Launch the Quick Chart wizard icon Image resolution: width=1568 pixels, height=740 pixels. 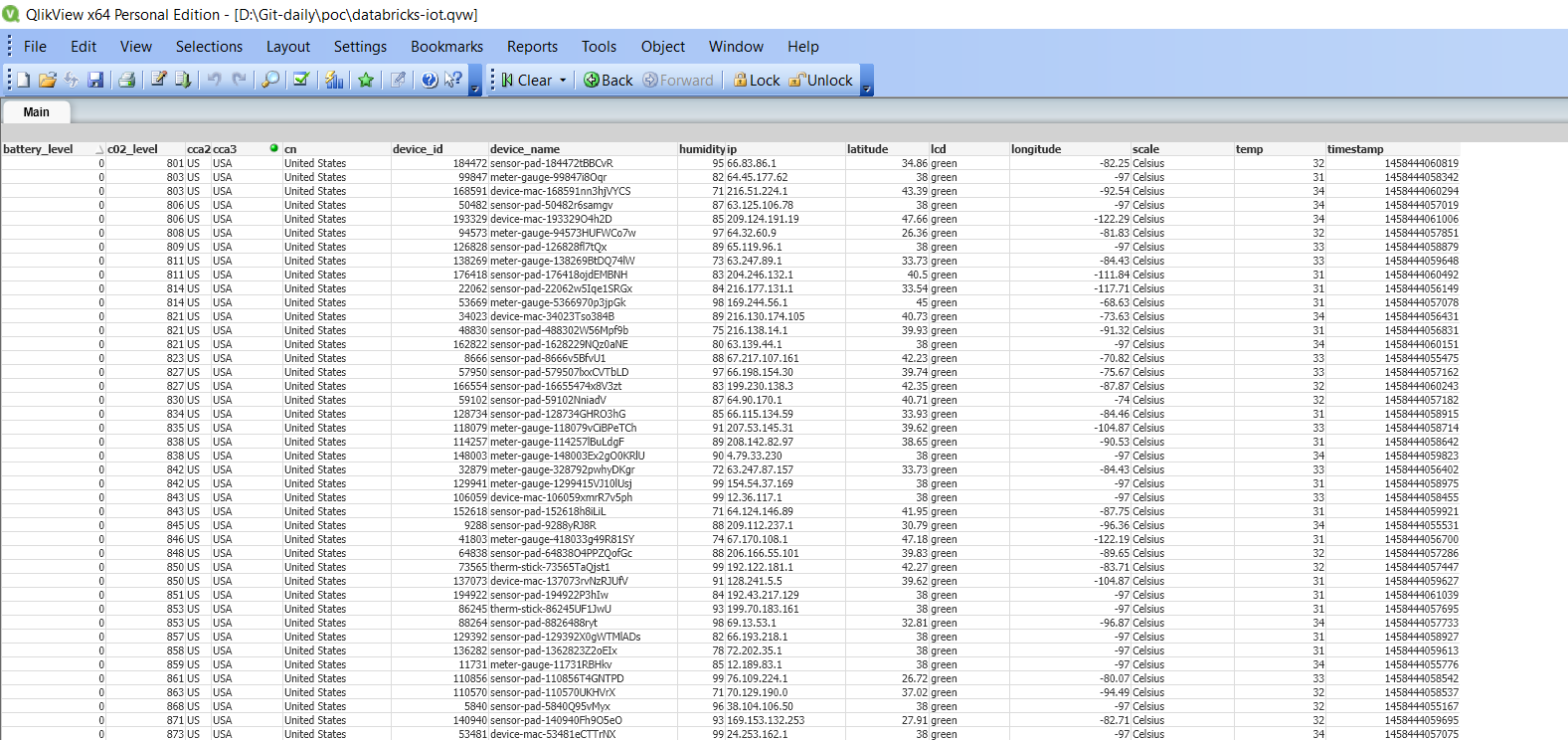[334, 80]
